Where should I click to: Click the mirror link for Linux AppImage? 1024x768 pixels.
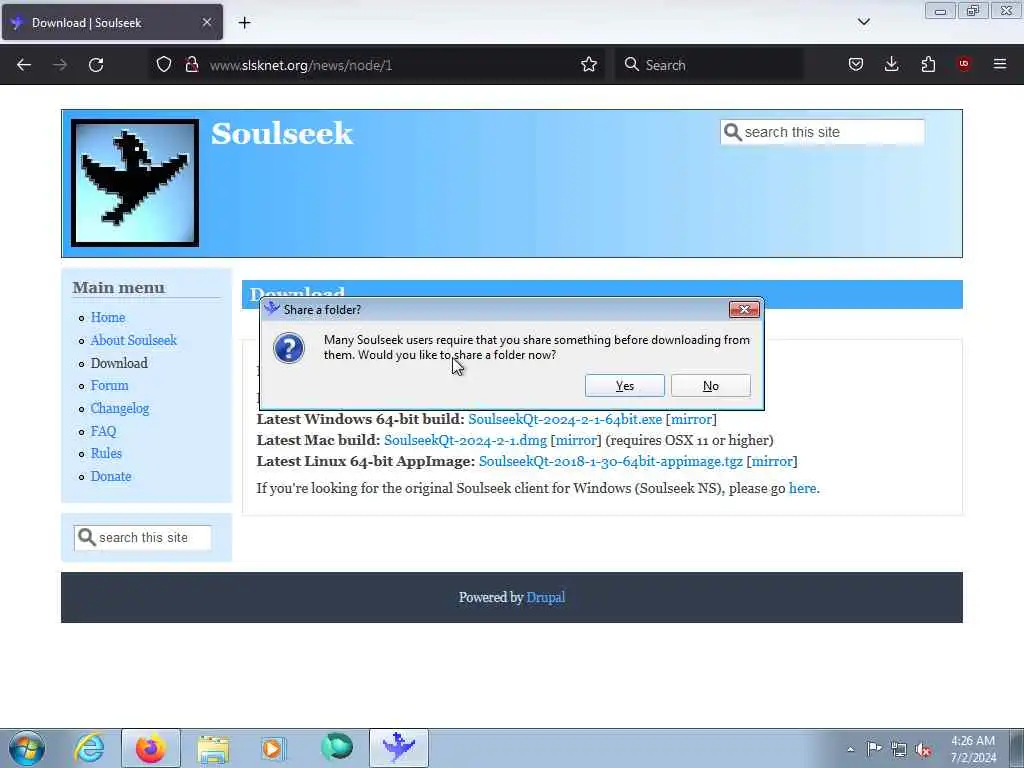(x=772, y=461)
